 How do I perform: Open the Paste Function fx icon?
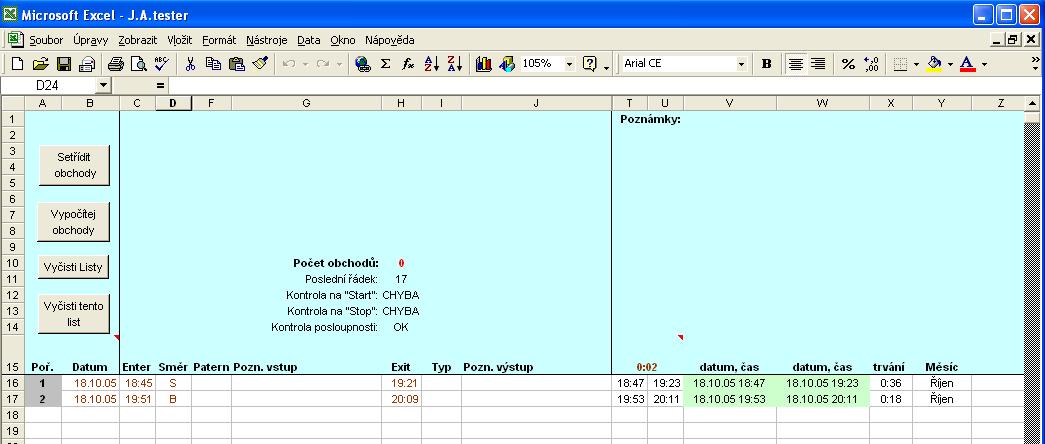click(x=408, y=64)
